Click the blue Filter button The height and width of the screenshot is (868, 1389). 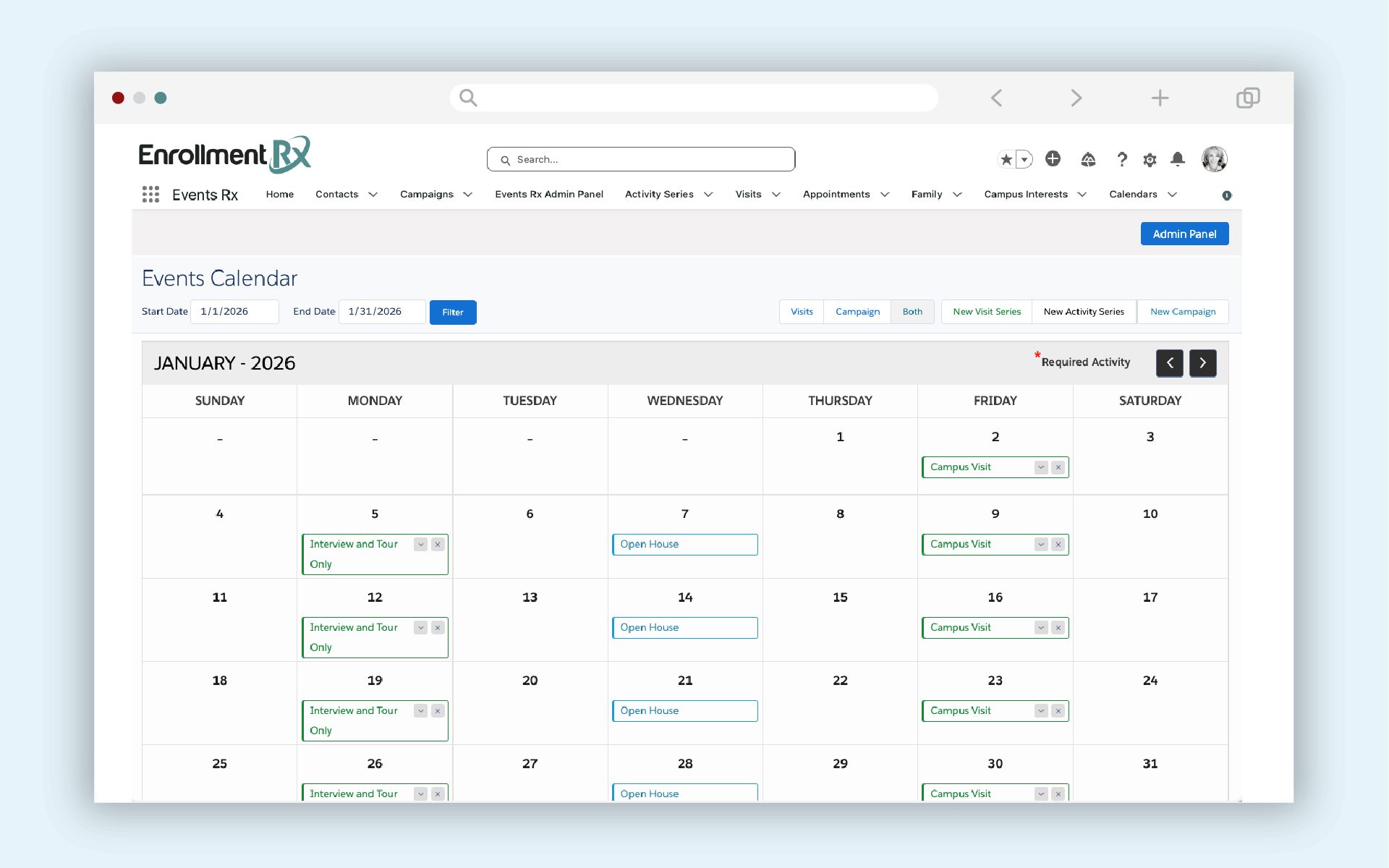(x=453, y=312)
